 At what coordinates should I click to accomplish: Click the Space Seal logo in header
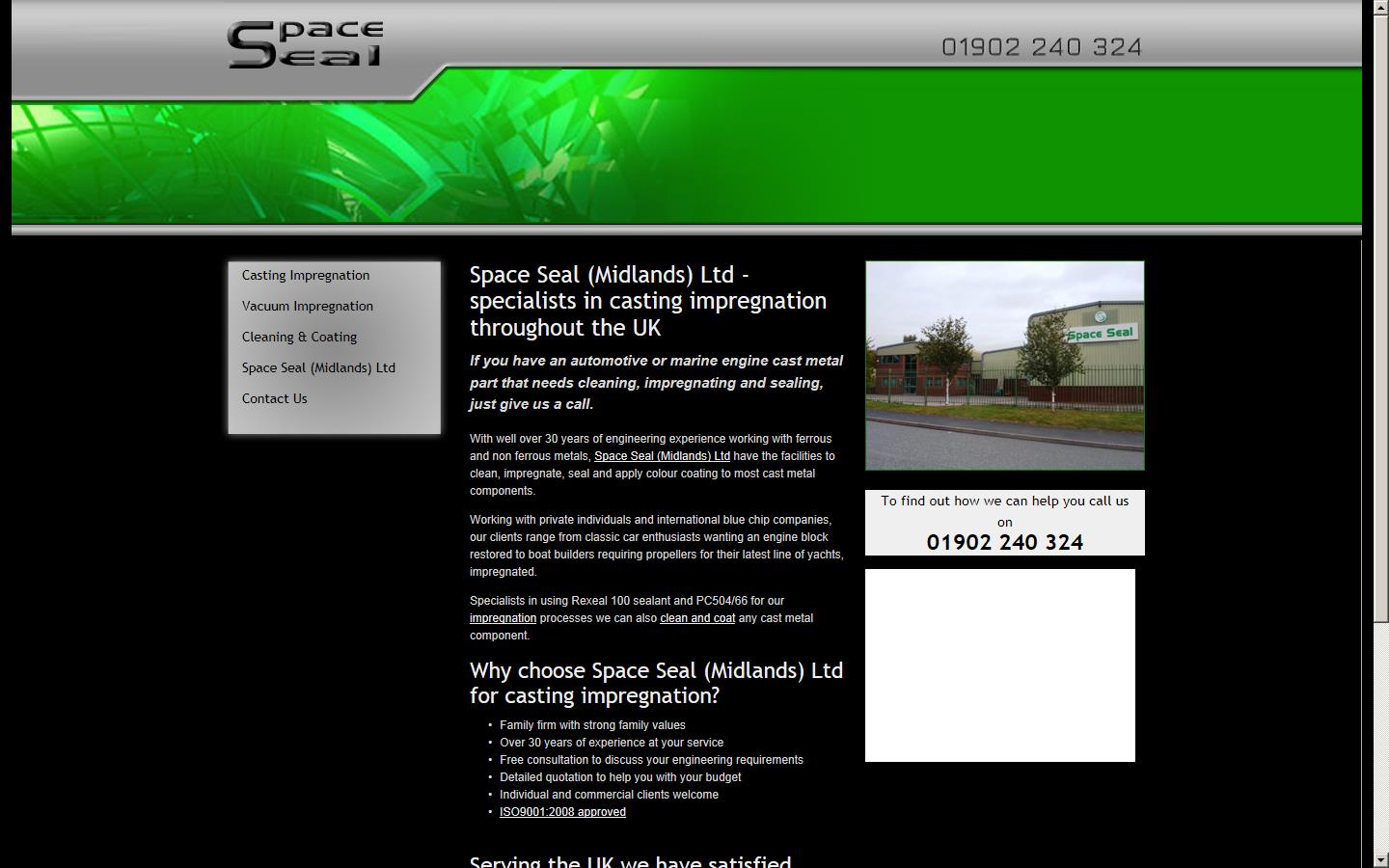pos(305,45)
